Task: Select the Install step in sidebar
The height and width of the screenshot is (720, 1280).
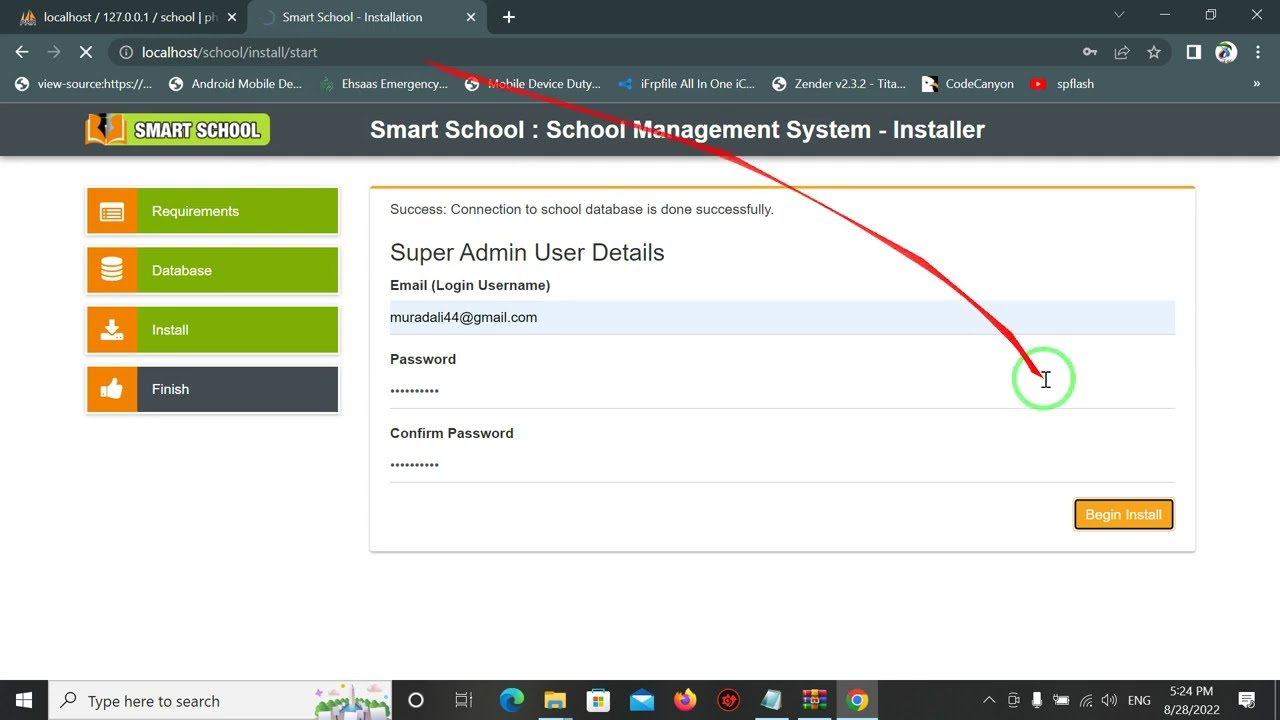Action: click(212, 330)
